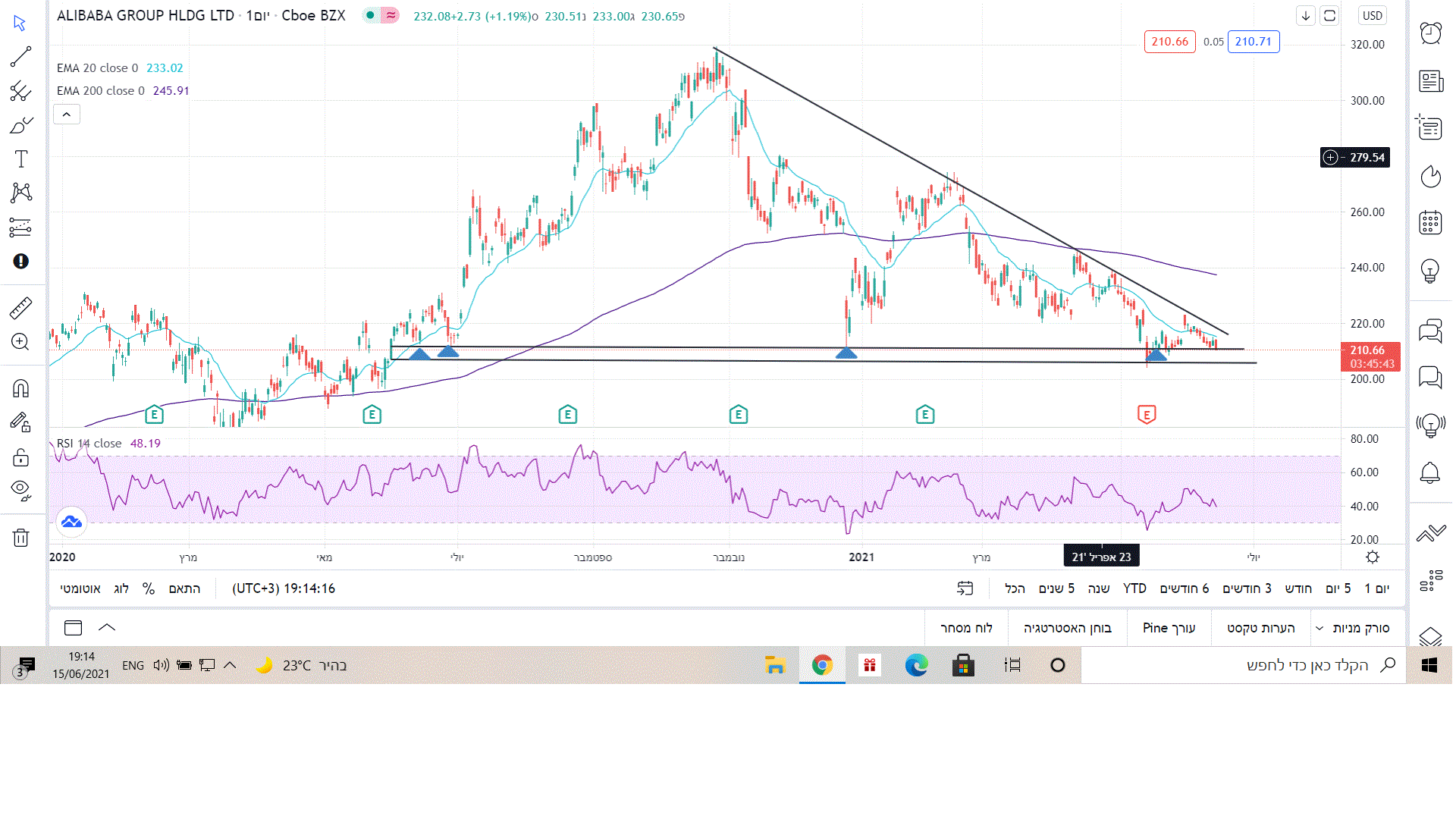
Task: Activate the magnet snap mode
Action: (x=20, y=388)
